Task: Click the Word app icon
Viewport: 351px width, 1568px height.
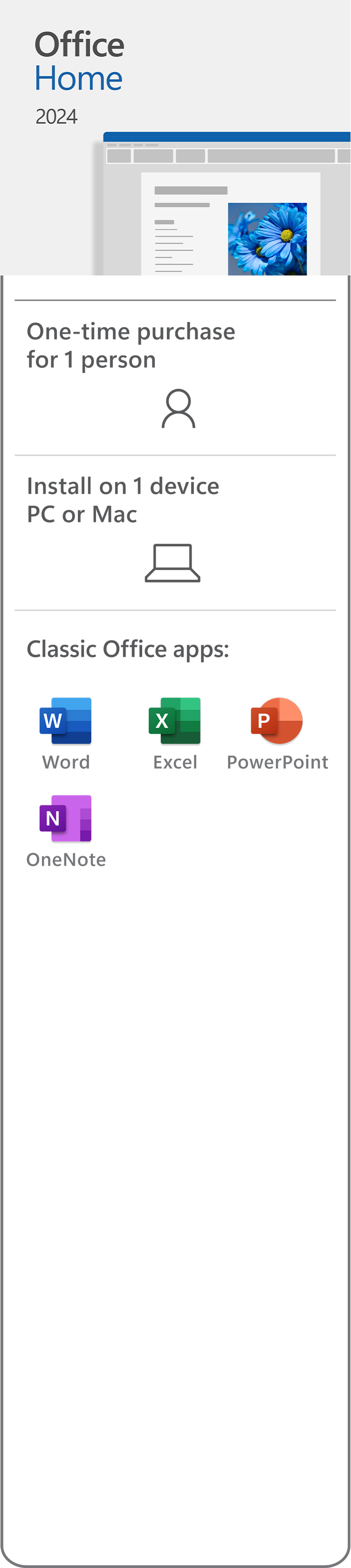Action: pyautogui.click(x=66, y=721)
